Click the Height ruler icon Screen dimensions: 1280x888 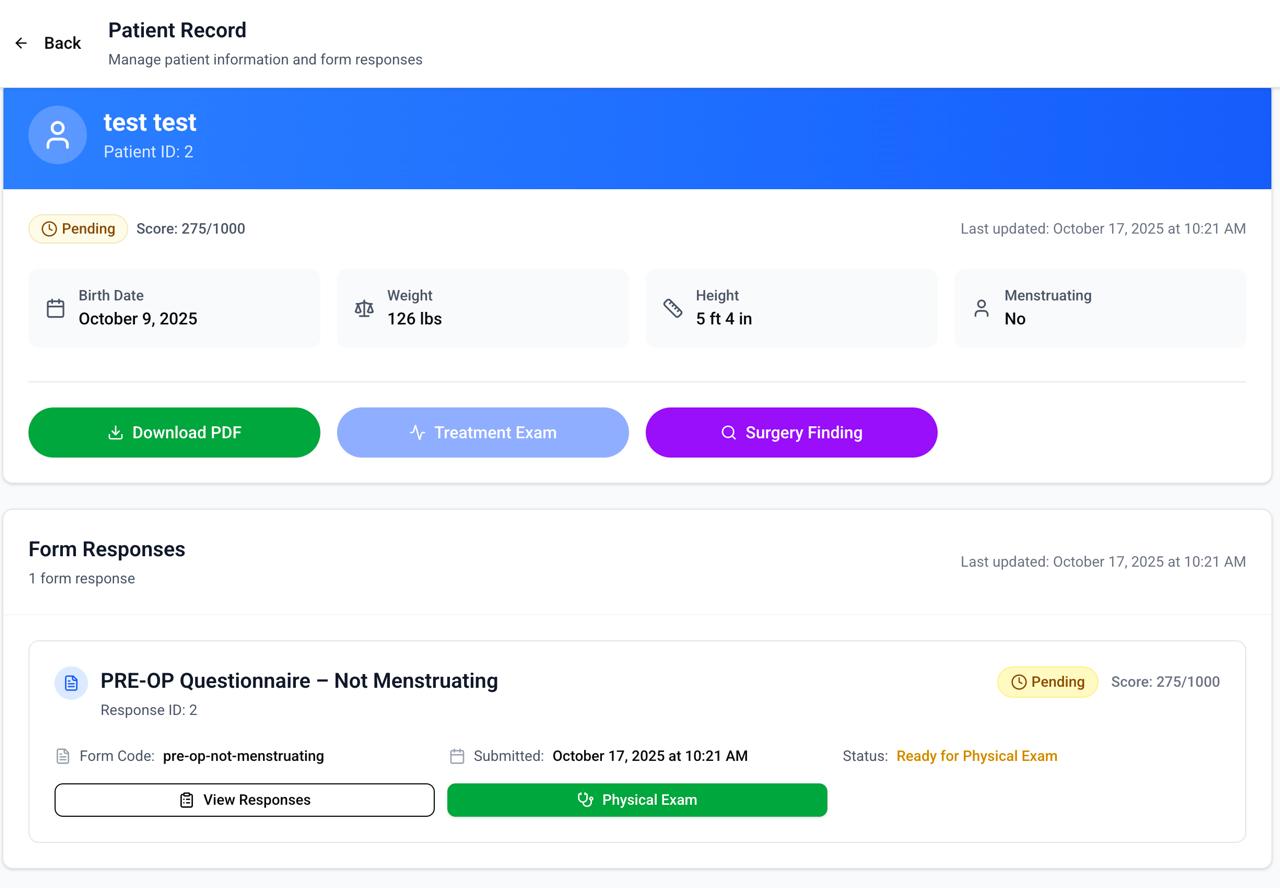(x=673, y=308)
